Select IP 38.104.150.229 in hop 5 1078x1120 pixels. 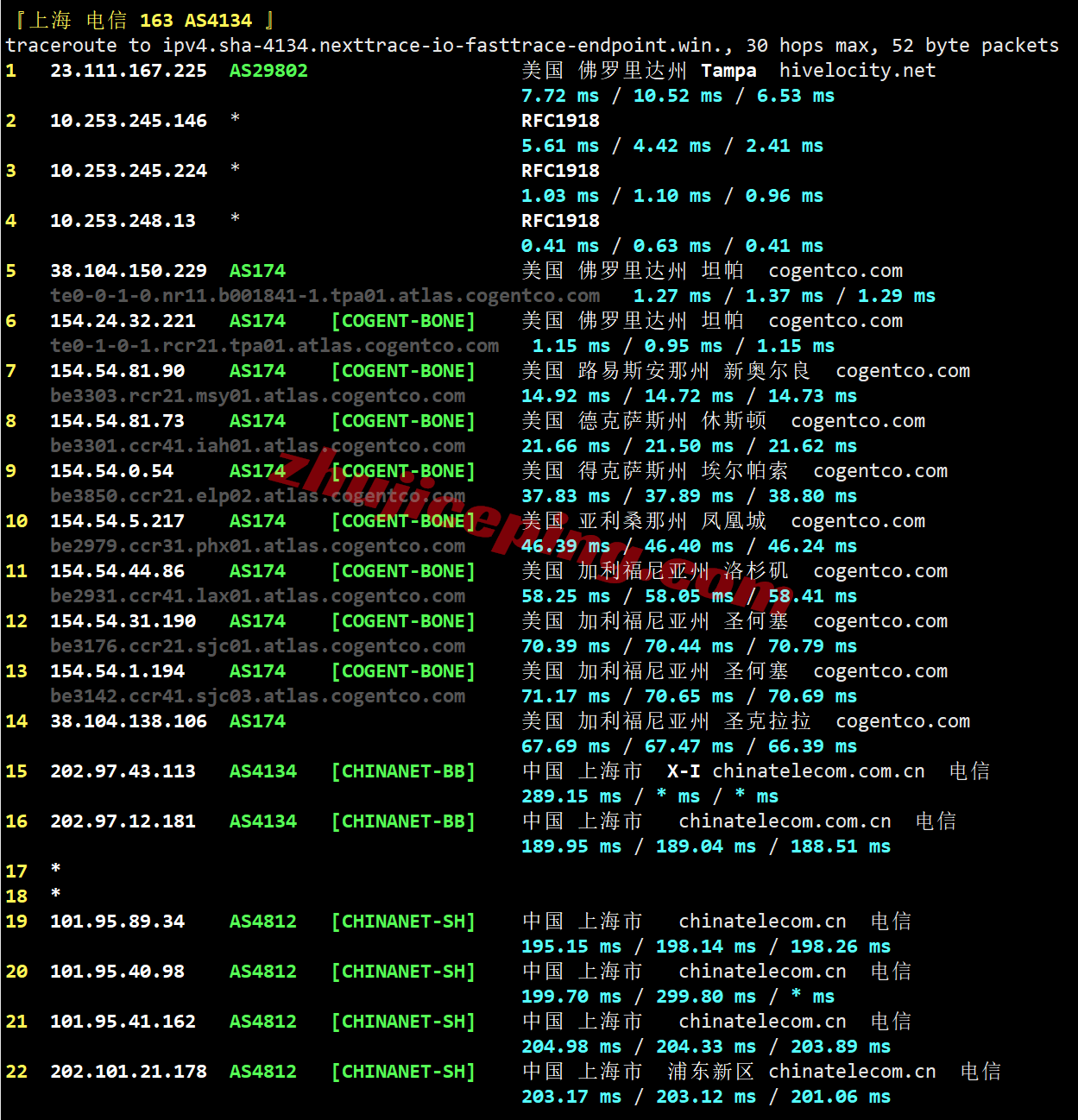click(129, 271)
